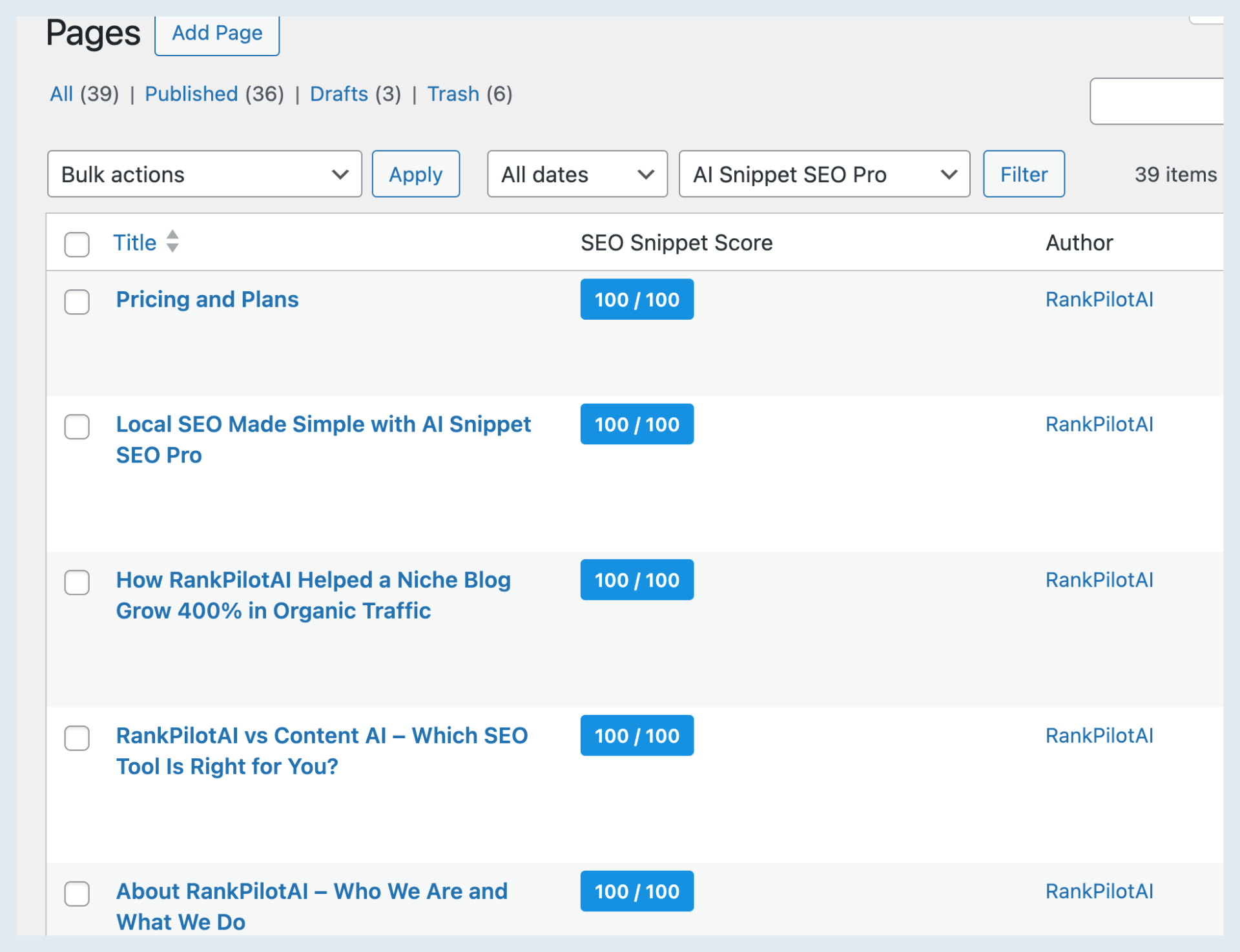Image resolution: width=1240 pixels, height=952 pixels.
Task: Open About RankPilotAI page
Action: coord(312,907)
